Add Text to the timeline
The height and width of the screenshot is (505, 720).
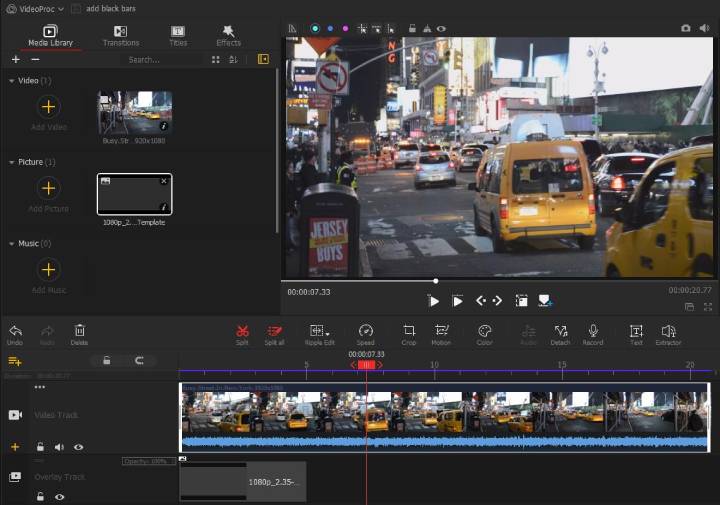tap(636, 331)
